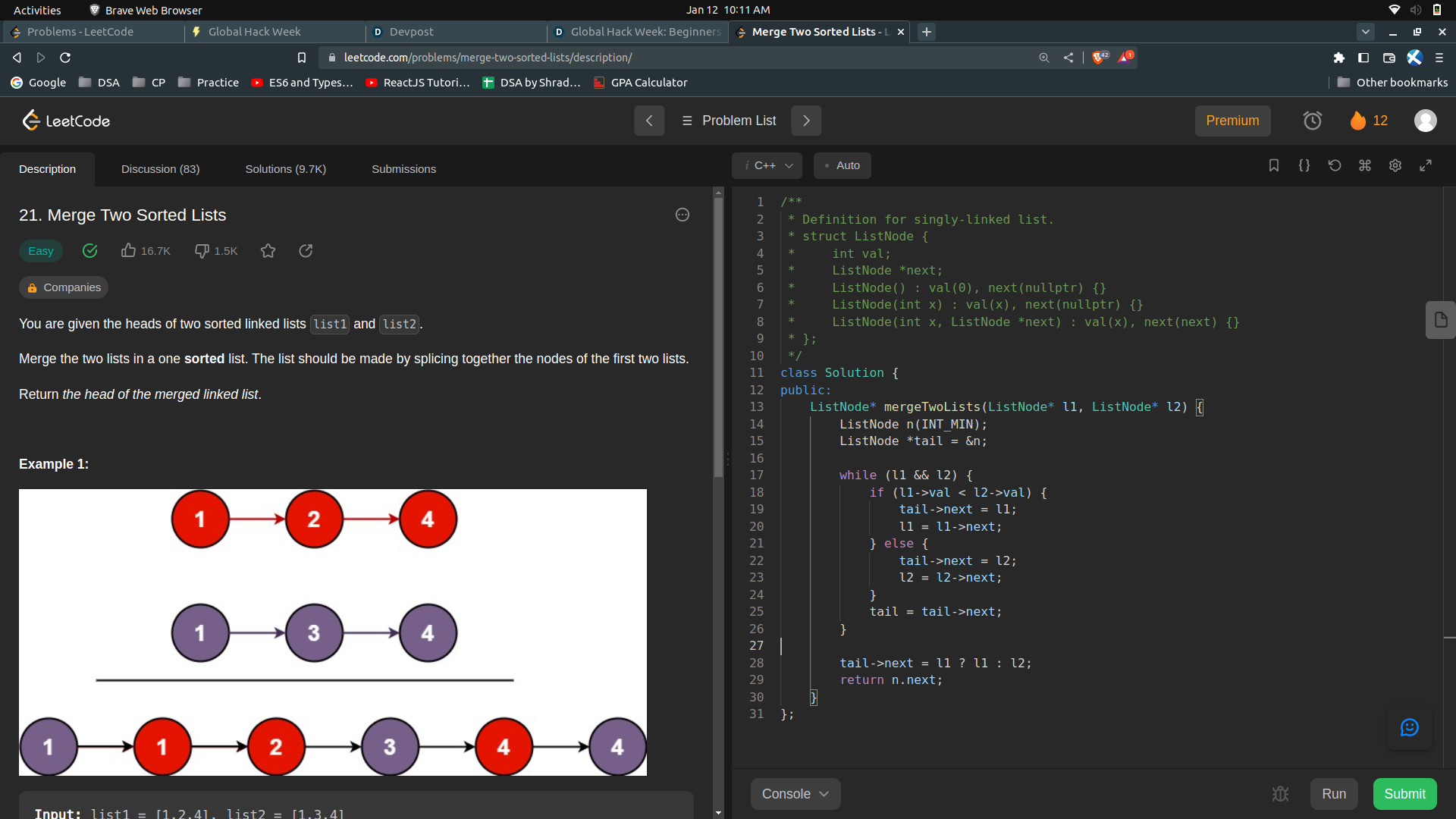1456x819 pixels.
Task: Open the keyboard shortcuts command icon
Action: point(1365,165)
